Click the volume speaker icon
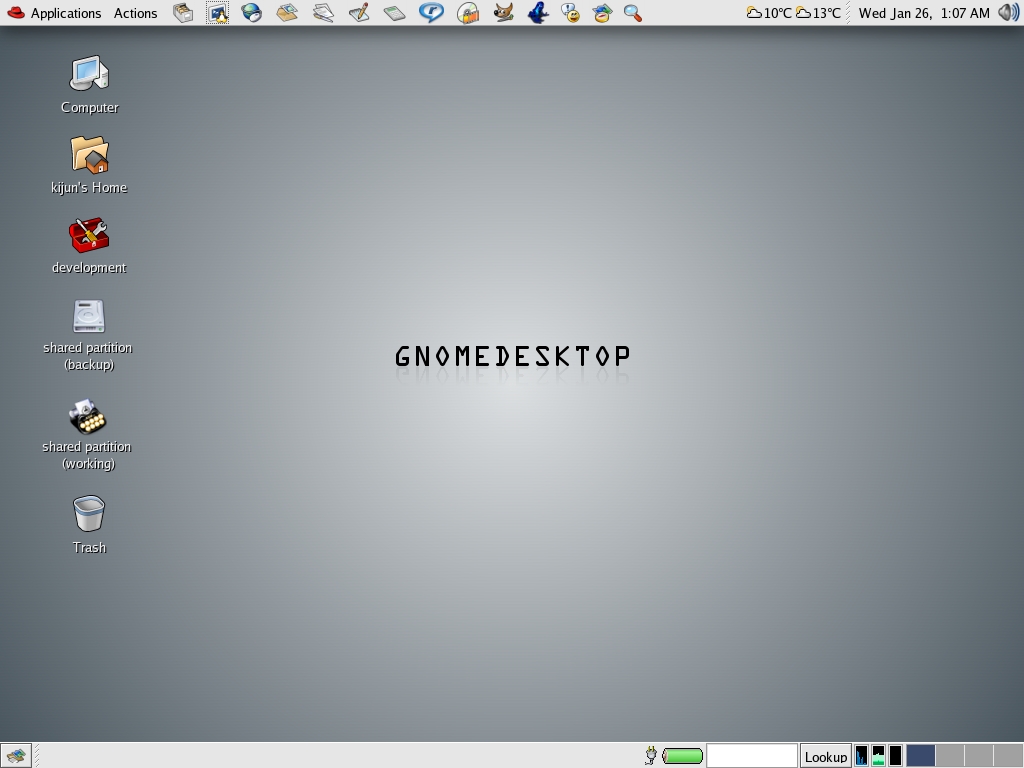The width and height of the screenshot is (1024, 768). click(1009, 13)
